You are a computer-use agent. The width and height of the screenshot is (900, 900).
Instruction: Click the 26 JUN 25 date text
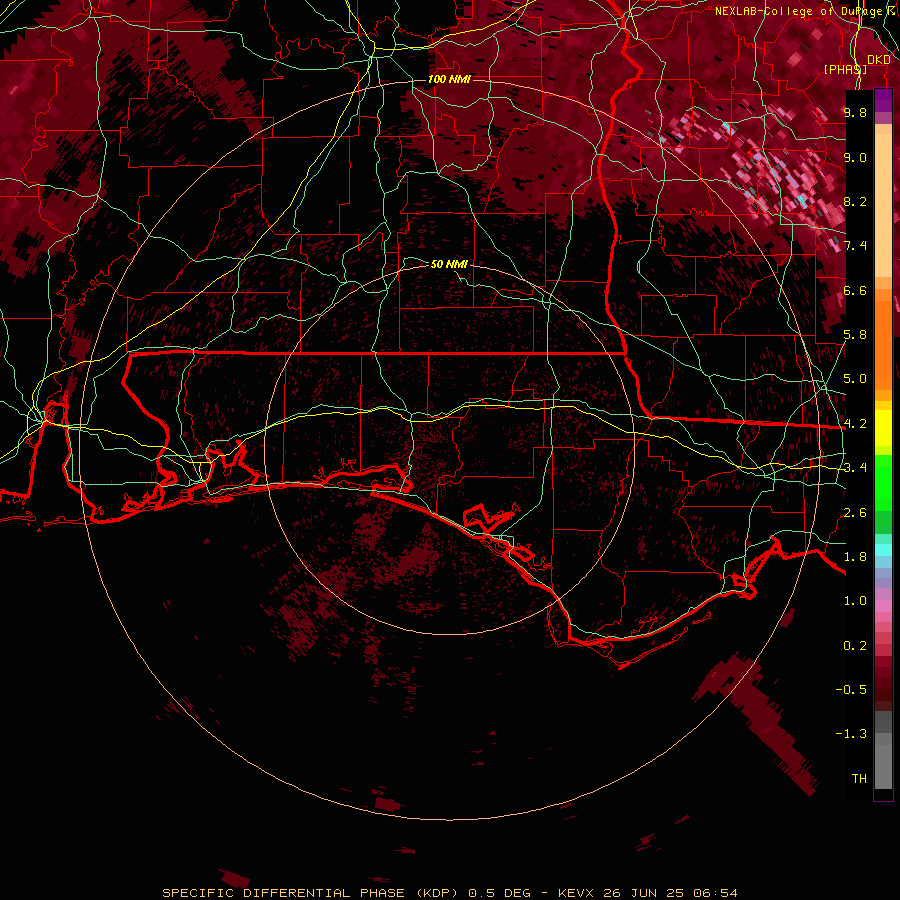point(645,893)
